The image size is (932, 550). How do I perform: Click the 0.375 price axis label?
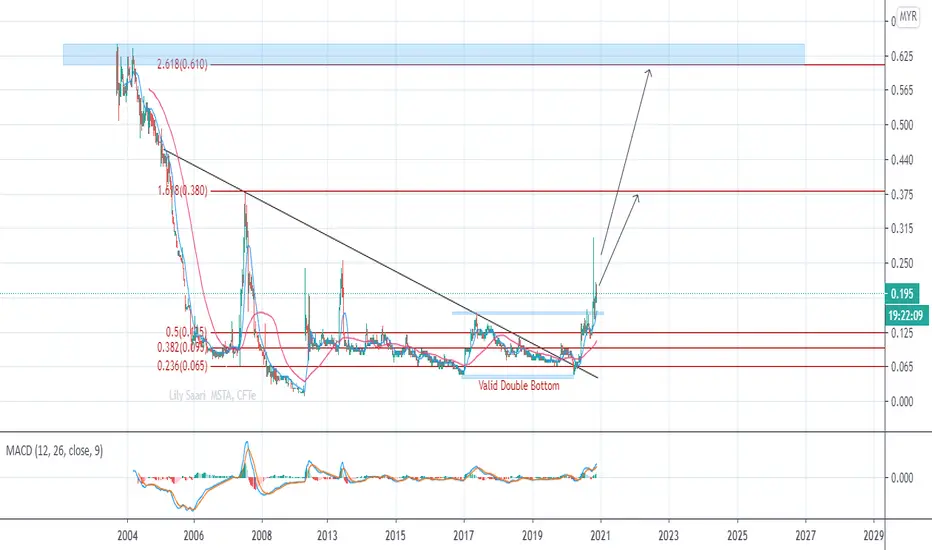coord(902,194)
